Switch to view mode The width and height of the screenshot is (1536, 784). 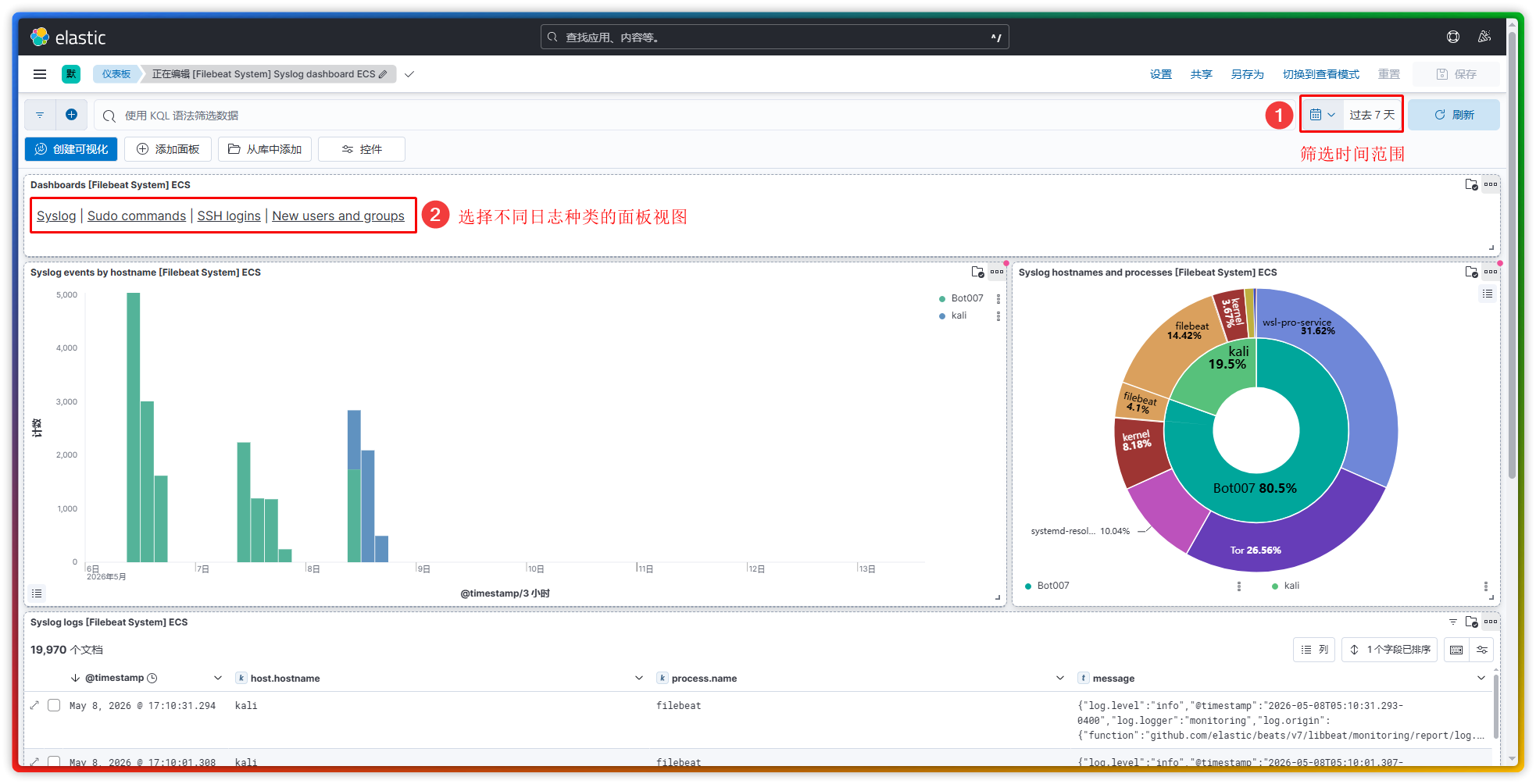coord(1321,74)
